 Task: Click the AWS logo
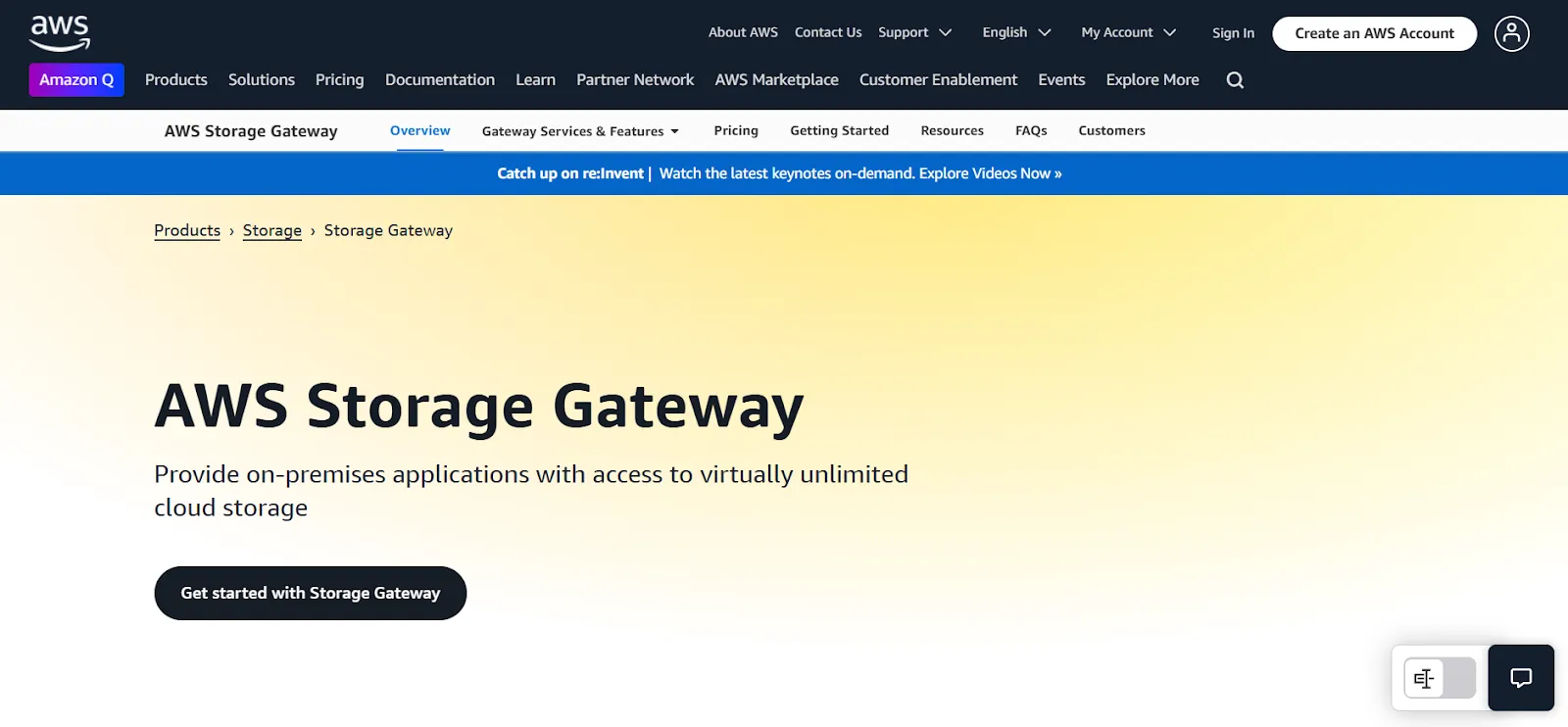[60, 33]
